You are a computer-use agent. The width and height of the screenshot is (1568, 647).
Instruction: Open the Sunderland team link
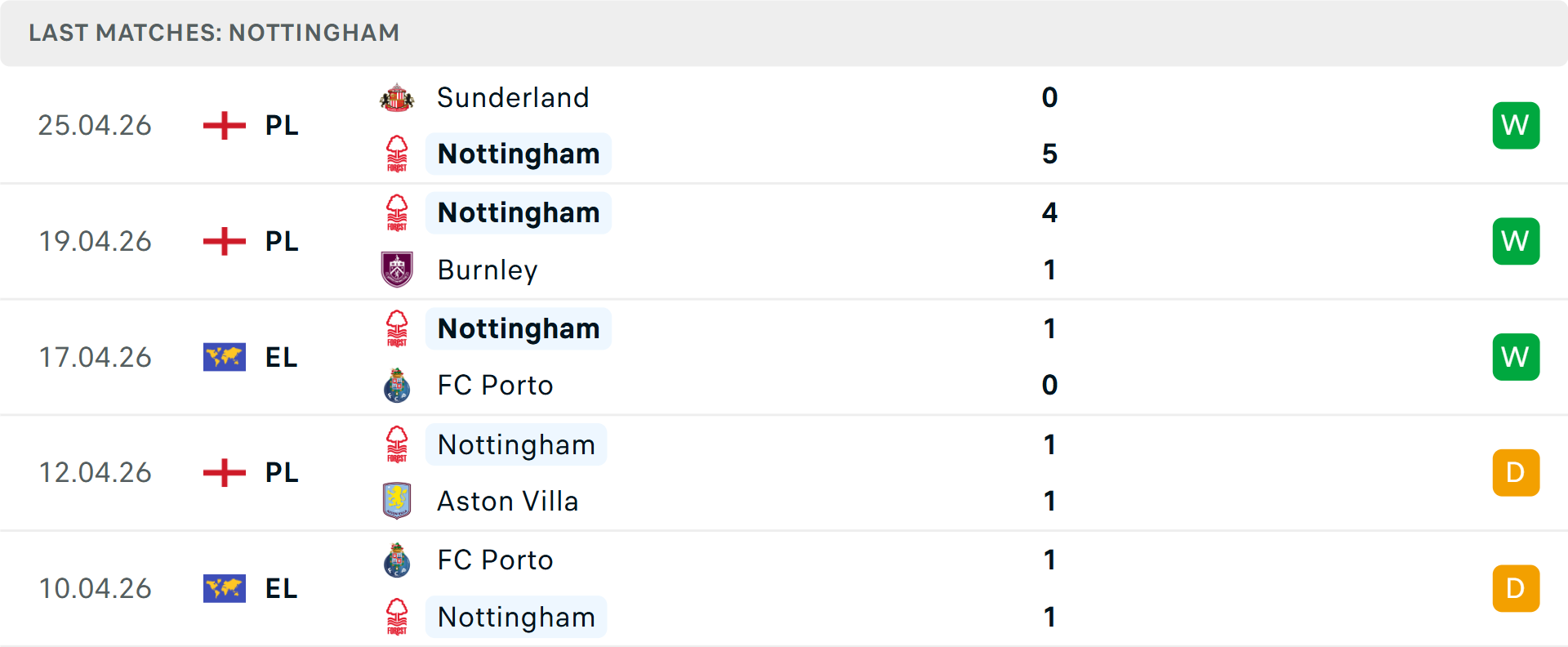coord(513,98)
